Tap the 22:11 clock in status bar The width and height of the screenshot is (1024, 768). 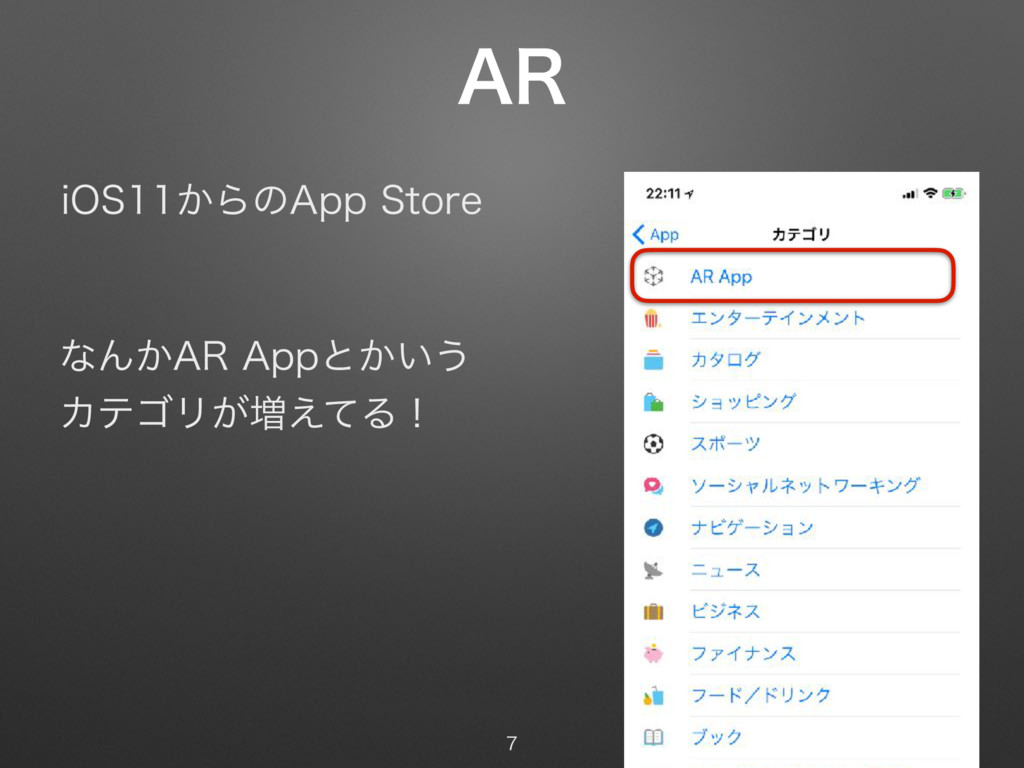pos(664,193)
